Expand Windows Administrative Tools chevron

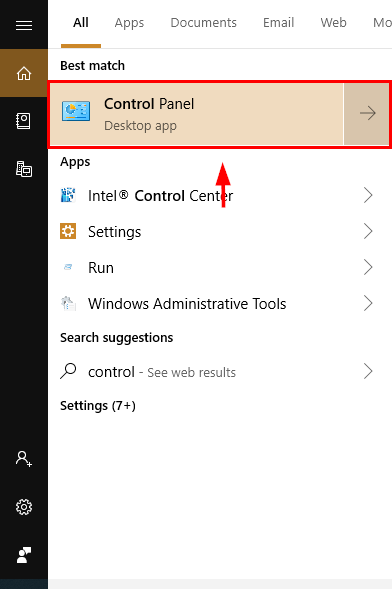[368, 304]
